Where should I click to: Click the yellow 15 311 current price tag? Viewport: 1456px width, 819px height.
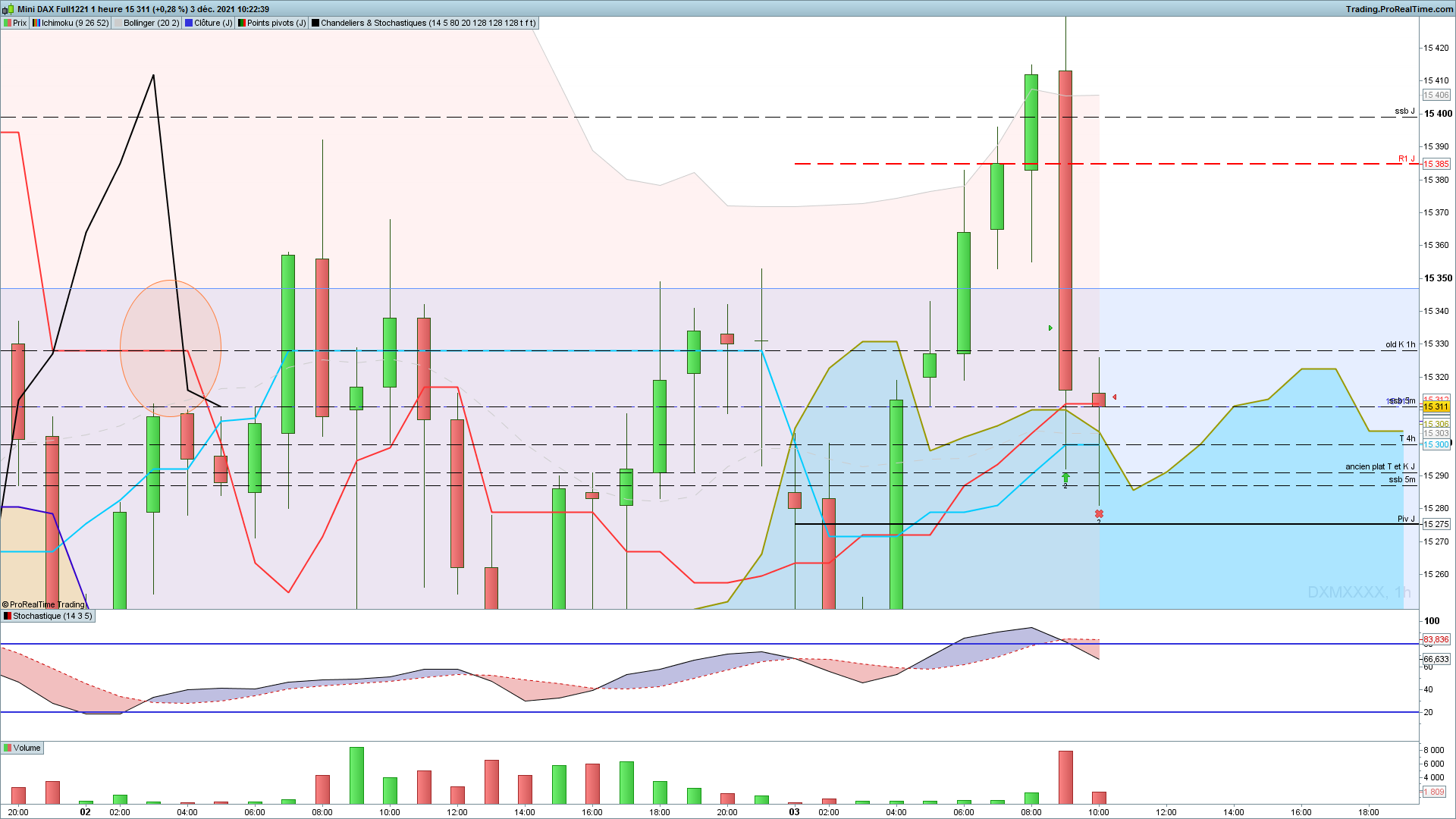coord(1436,407)
